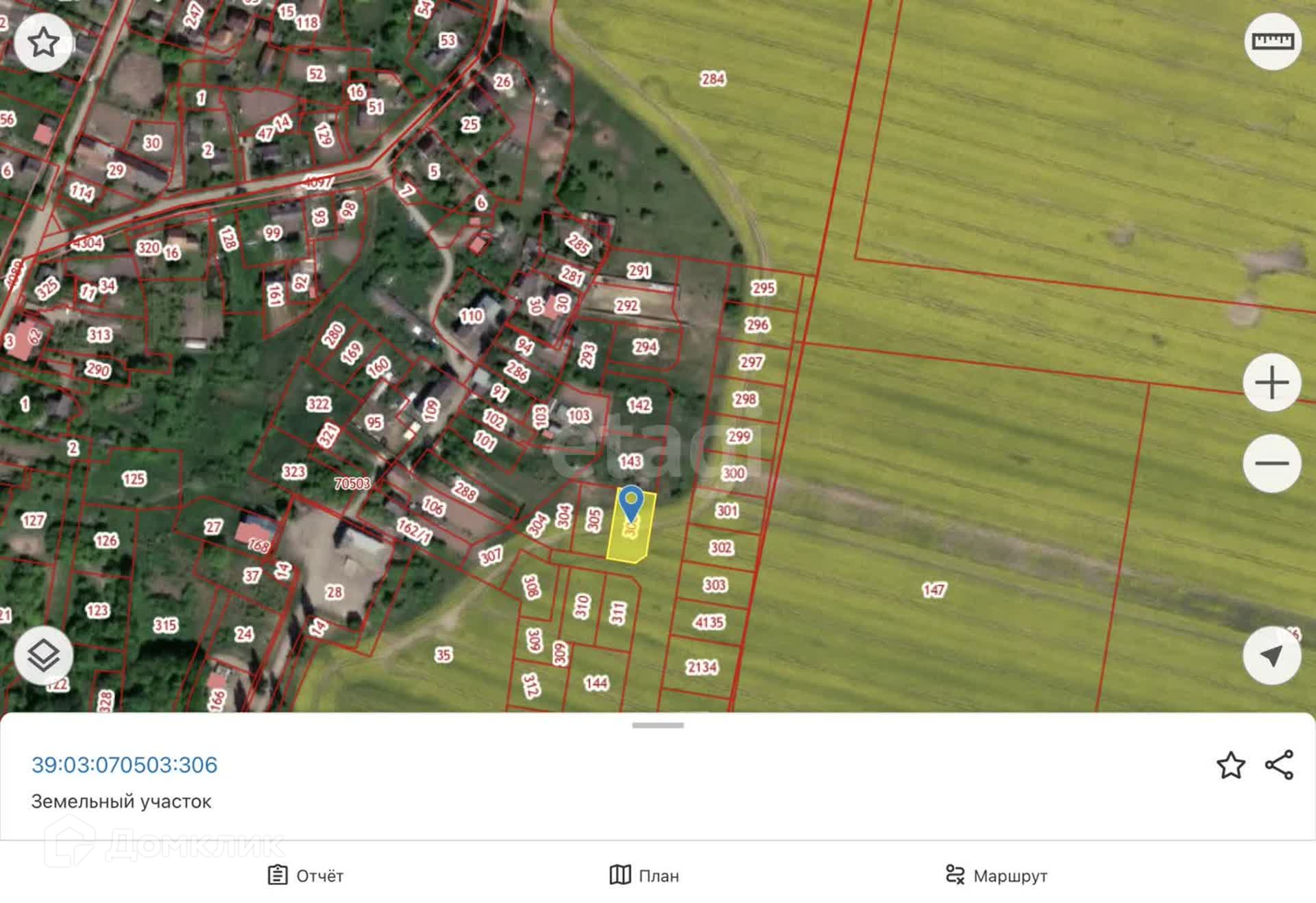The height and width of the screenshot is (903, 1316).
Task: Switch to the План tab
Action: point(644,876)
